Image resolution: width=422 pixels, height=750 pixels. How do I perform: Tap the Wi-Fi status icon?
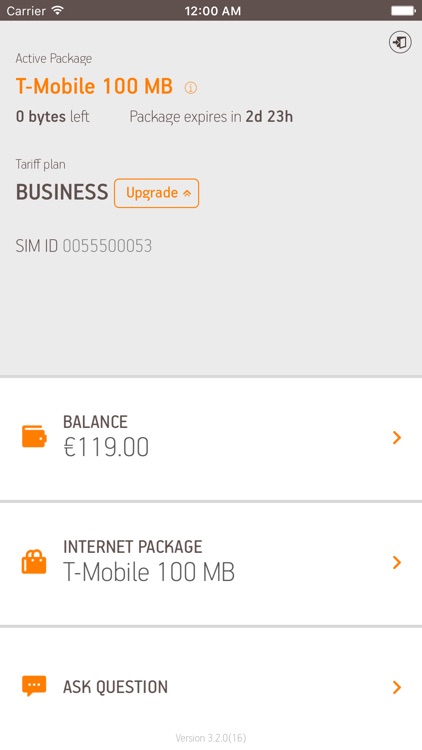(x=58, y=10)
